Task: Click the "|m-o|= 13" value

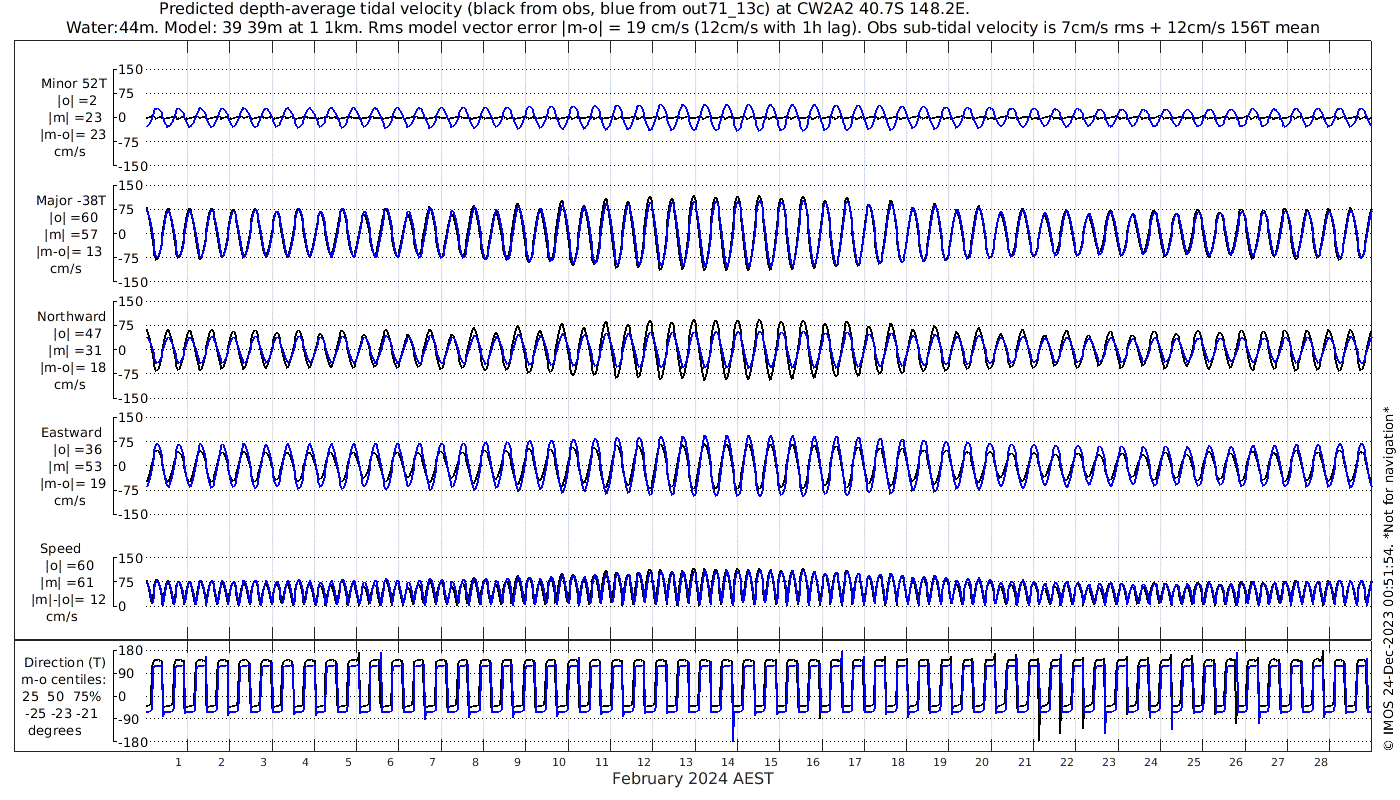Action: click(70, 252)
